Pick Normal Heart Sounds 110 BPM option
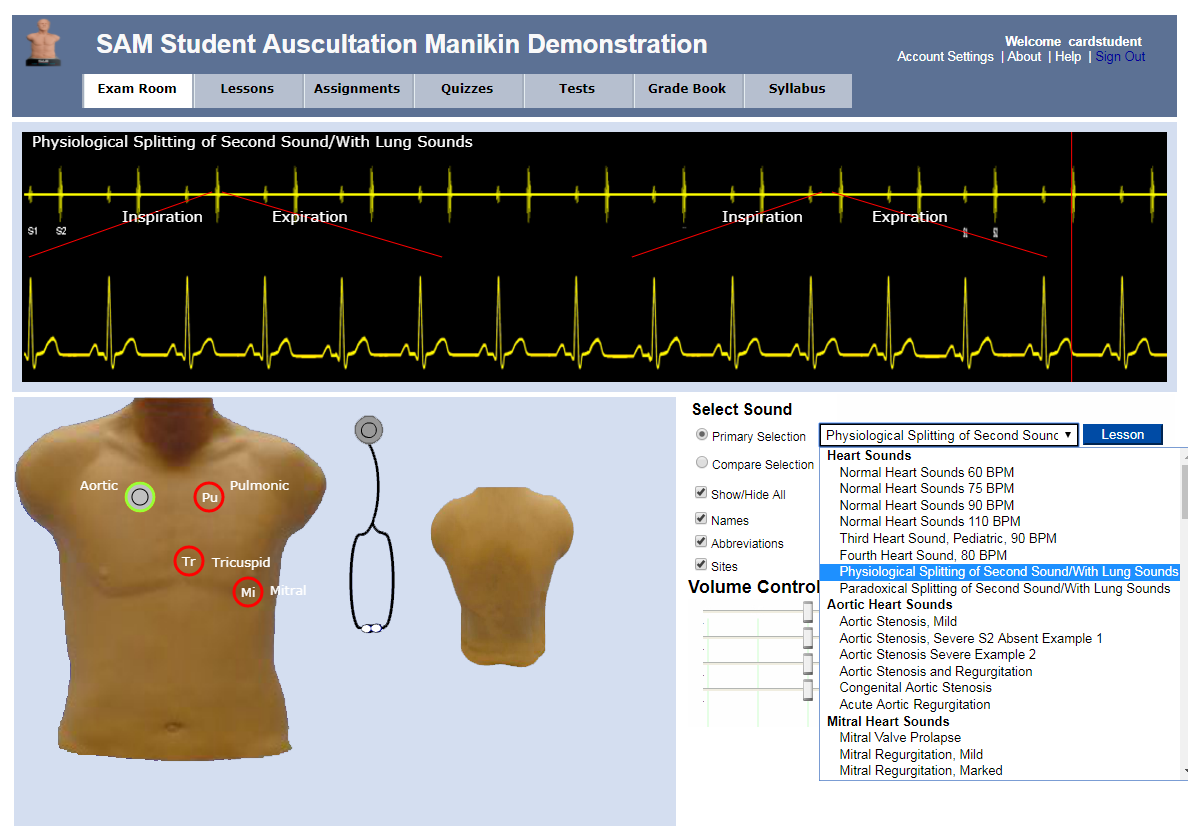 (930, 521)
